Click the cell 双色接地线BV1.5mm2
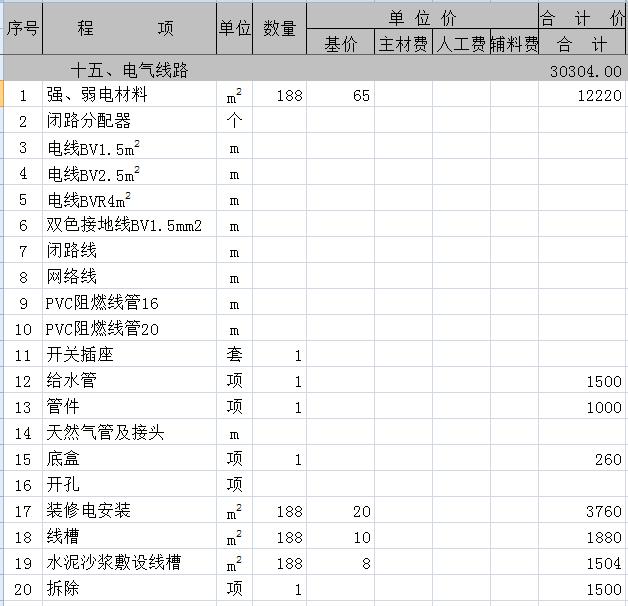 coord(129,225)
